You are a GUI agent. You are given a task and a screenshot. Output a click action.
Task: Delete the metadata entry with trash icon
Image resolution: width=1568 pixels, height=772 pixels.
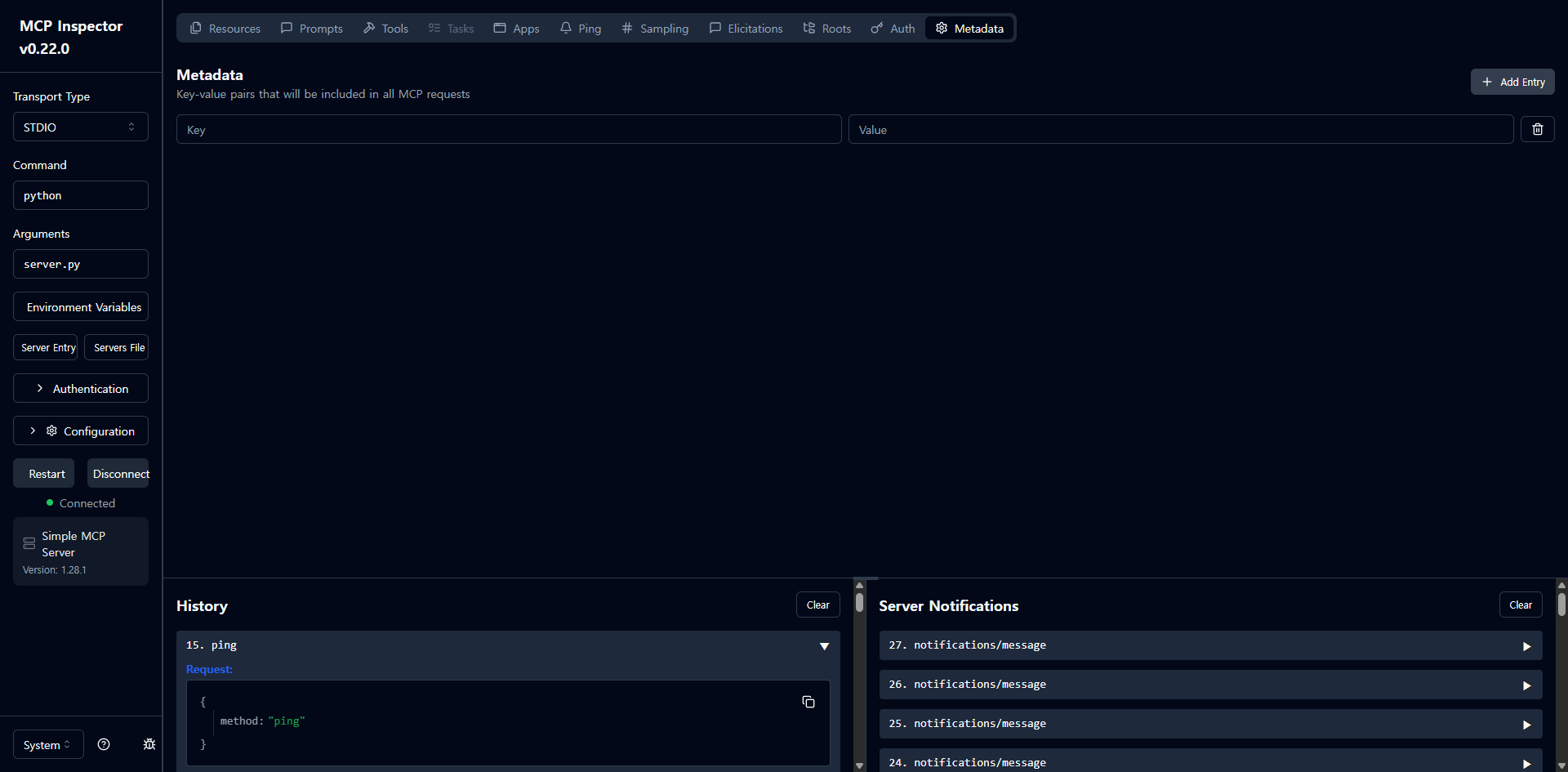1538,129
